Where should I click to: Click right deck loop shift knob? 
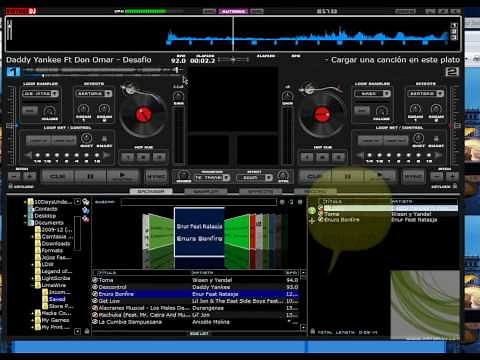point(418,138)
